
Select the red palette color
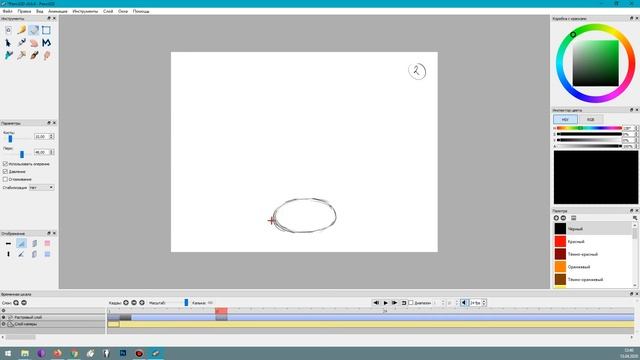point(593,242)
